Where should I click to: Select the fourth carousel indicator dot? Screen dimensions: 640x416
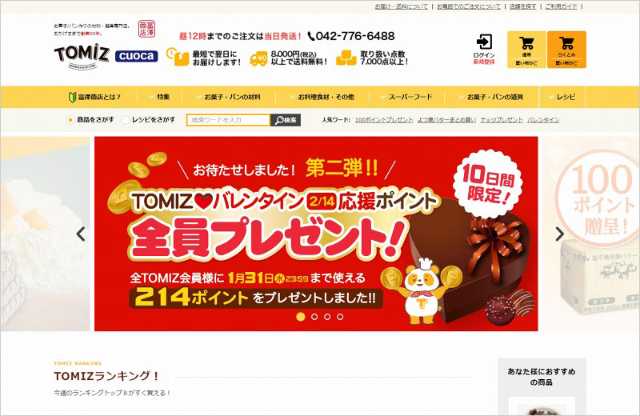pyautogui.click(x=340, y=316)
